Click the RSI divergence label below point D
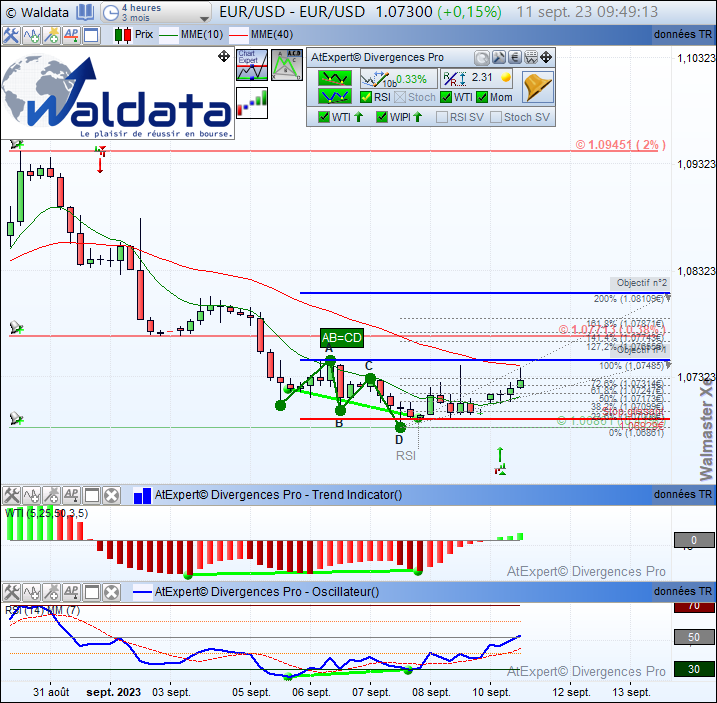The width and height of the screenshot is (717, 703). pos(406,456)
